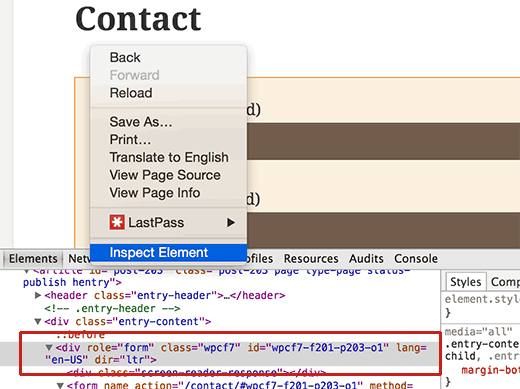Select the header class="entry-header" line
The width and height of the screenshot is (520, 389).
point(165,295)
